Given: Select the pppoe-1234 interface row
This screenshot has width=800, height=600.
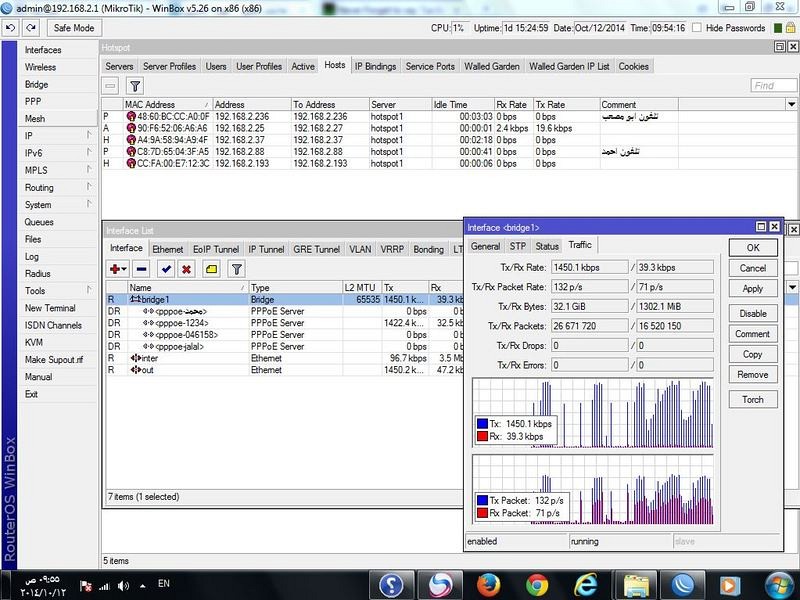Looking at the screenshot, I should pyautogui.click(x=284, y=323).
